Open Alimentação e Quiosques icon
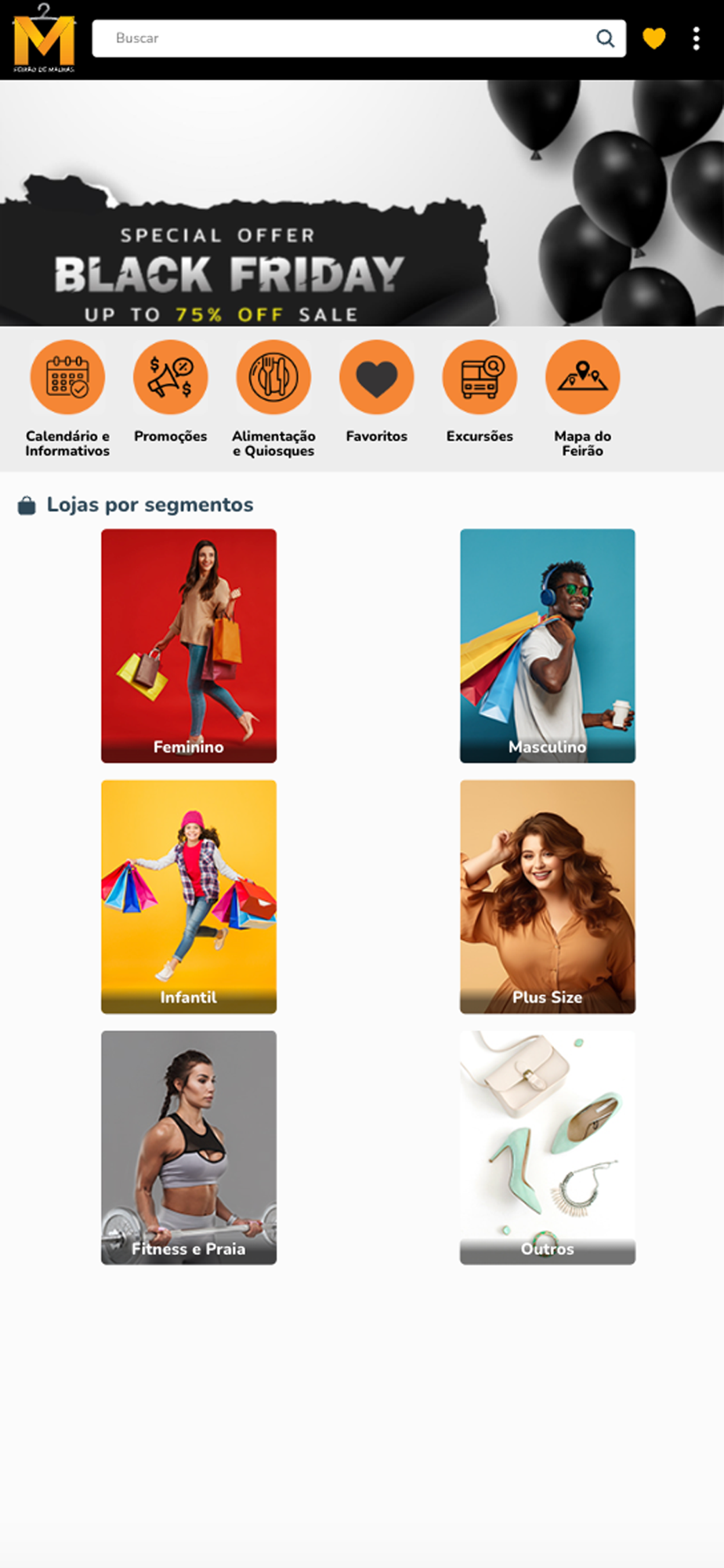 (273, 377)
